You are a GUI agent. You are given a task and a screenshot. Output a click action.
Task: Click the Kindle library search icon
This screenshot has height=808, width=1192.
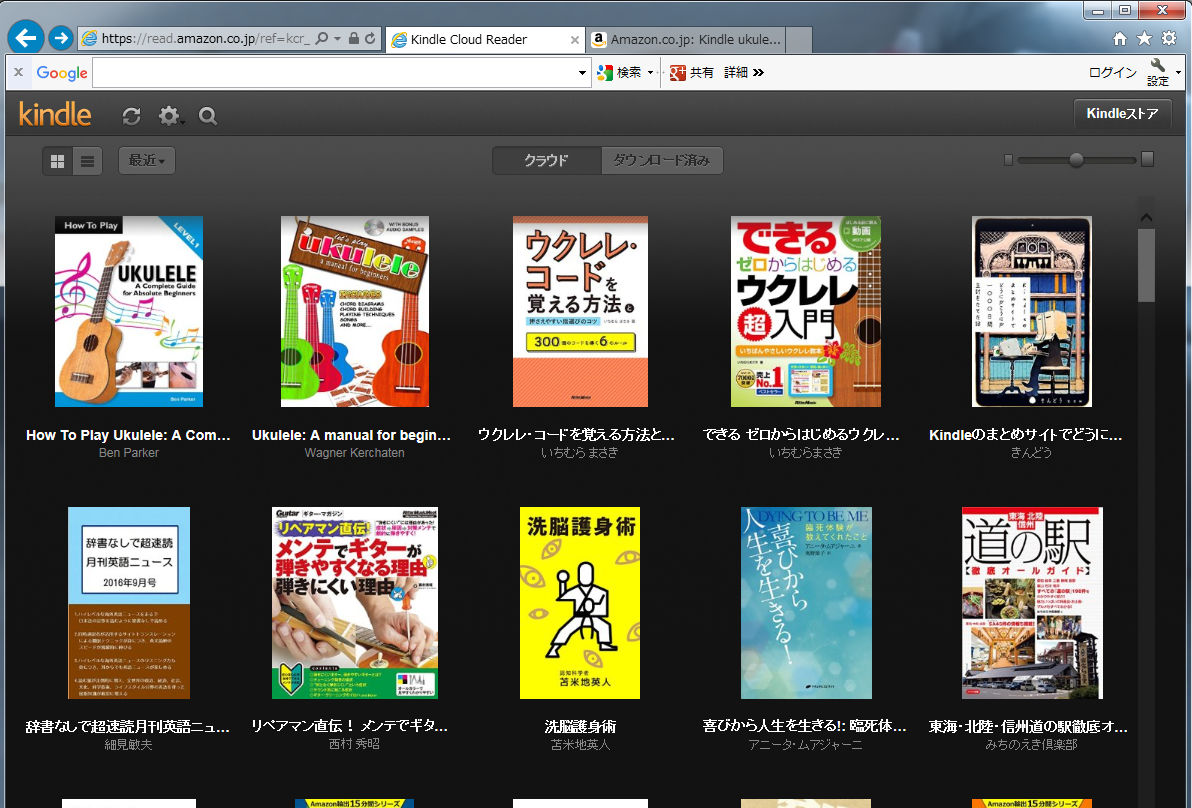tap(208, 116)
